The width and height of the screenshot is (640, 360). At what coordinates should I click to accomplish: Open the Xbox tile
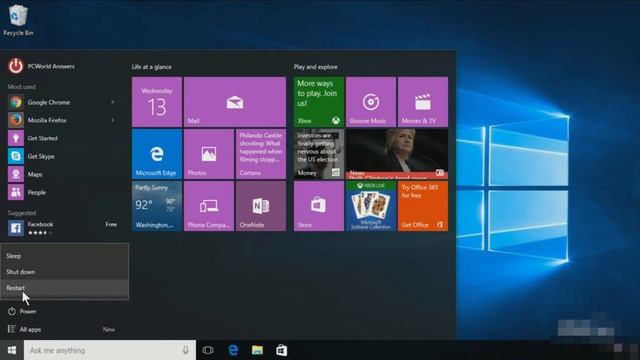[x=319, y=102]
